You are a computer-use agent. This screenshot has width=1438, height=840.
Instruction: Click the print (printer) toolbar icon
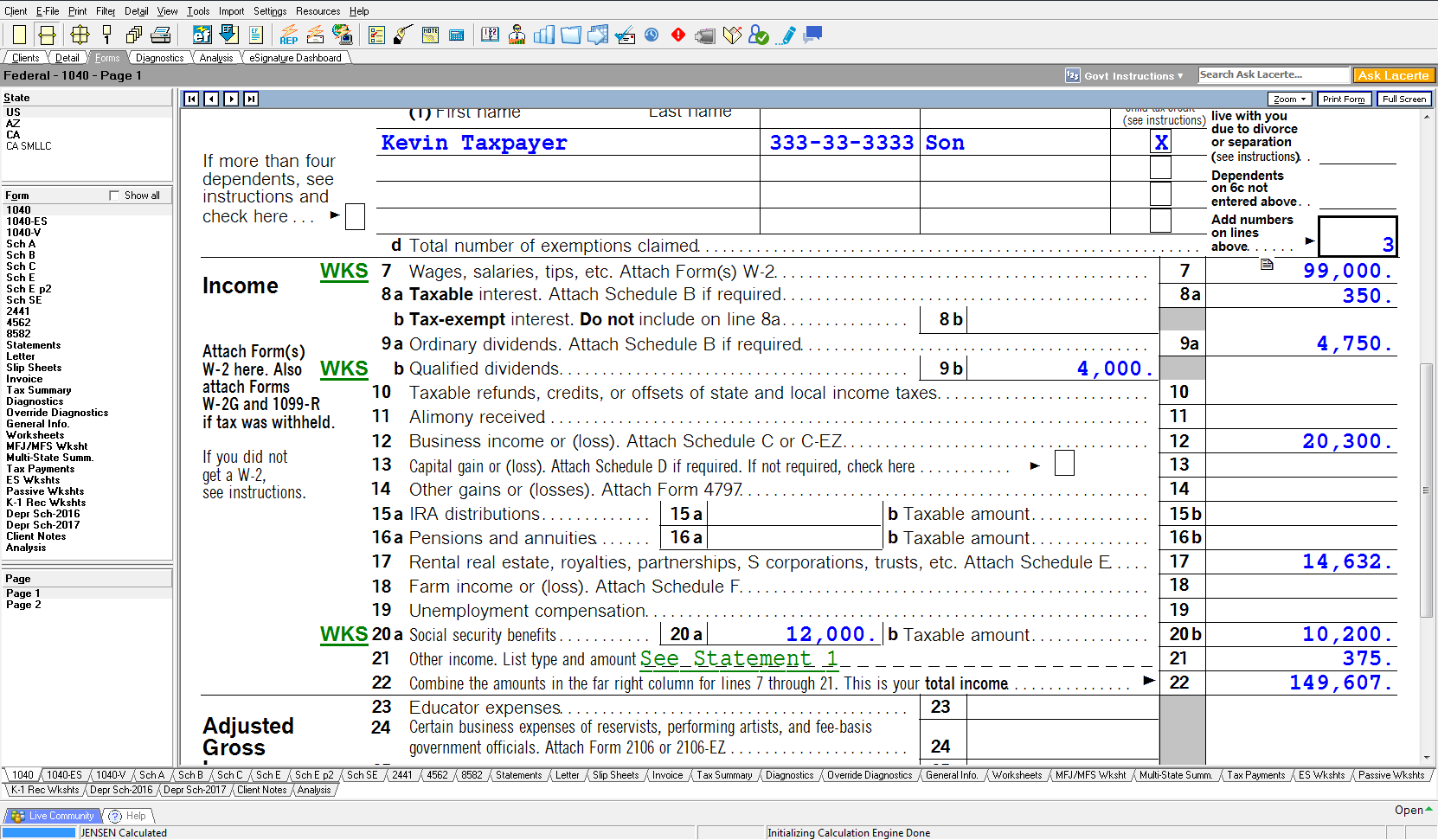[161, 35]
